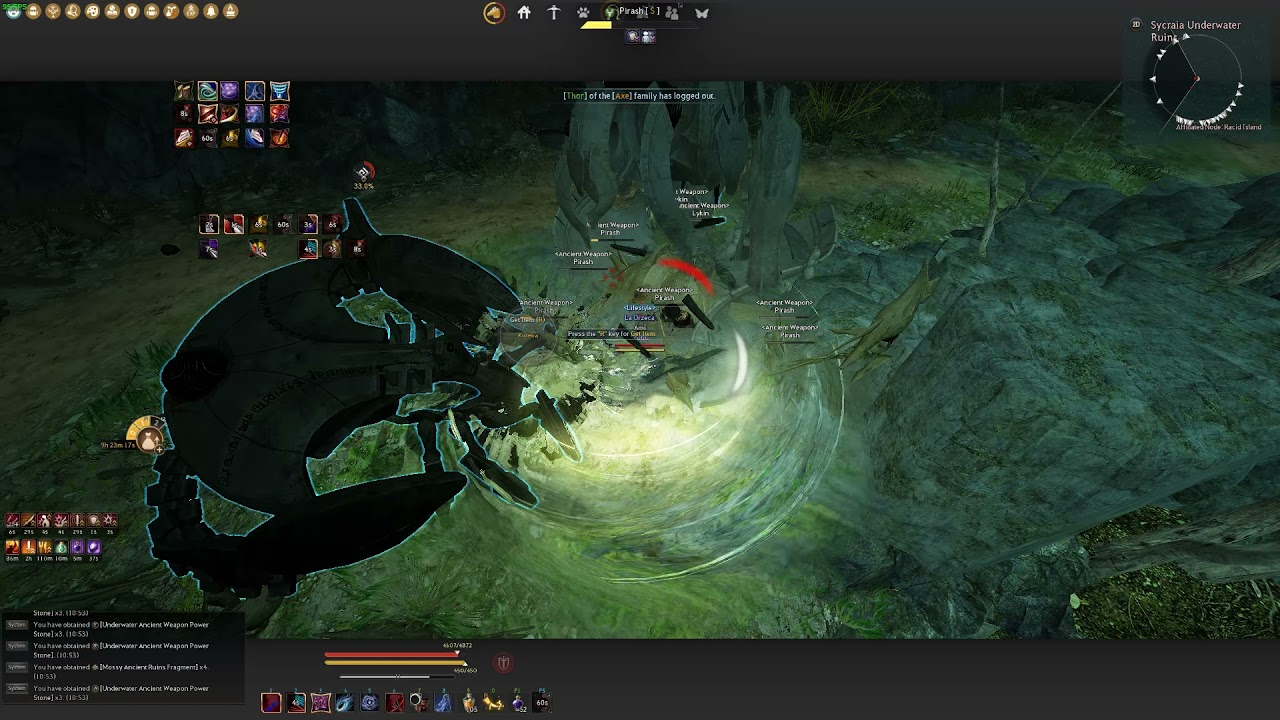Open the house residence icon at the top
The height and width of the screenshot is (720, 1280).
pos(524,12)
